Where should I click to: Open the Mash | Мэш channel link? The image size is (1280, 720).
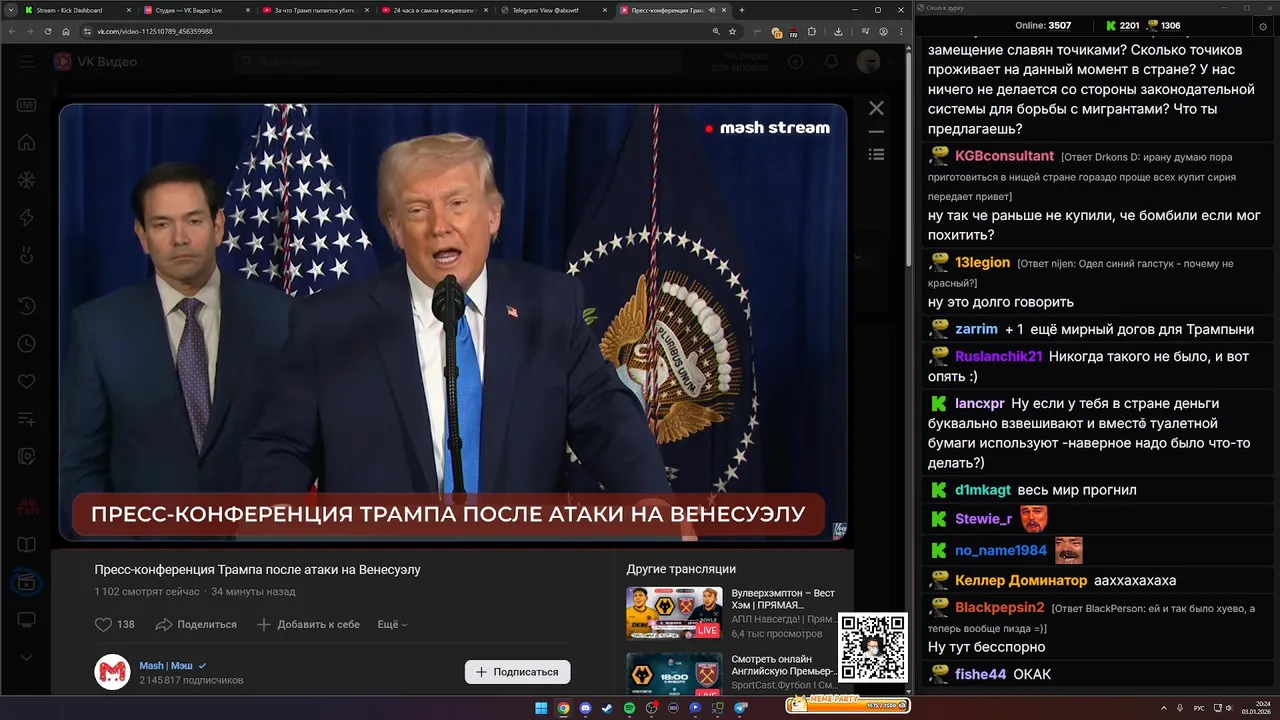pos(166,665)
